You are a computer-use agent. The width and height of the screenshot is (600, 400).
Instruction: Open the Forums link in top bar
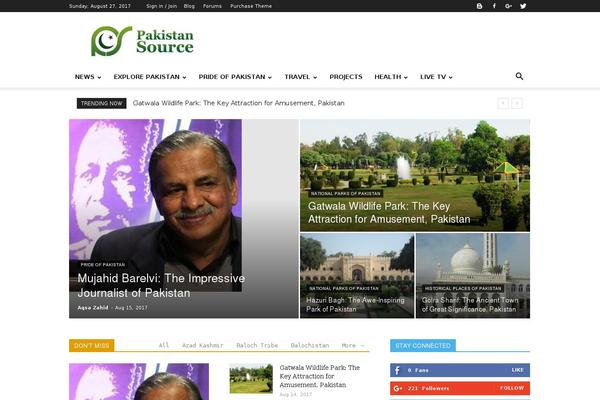point(212,6)
